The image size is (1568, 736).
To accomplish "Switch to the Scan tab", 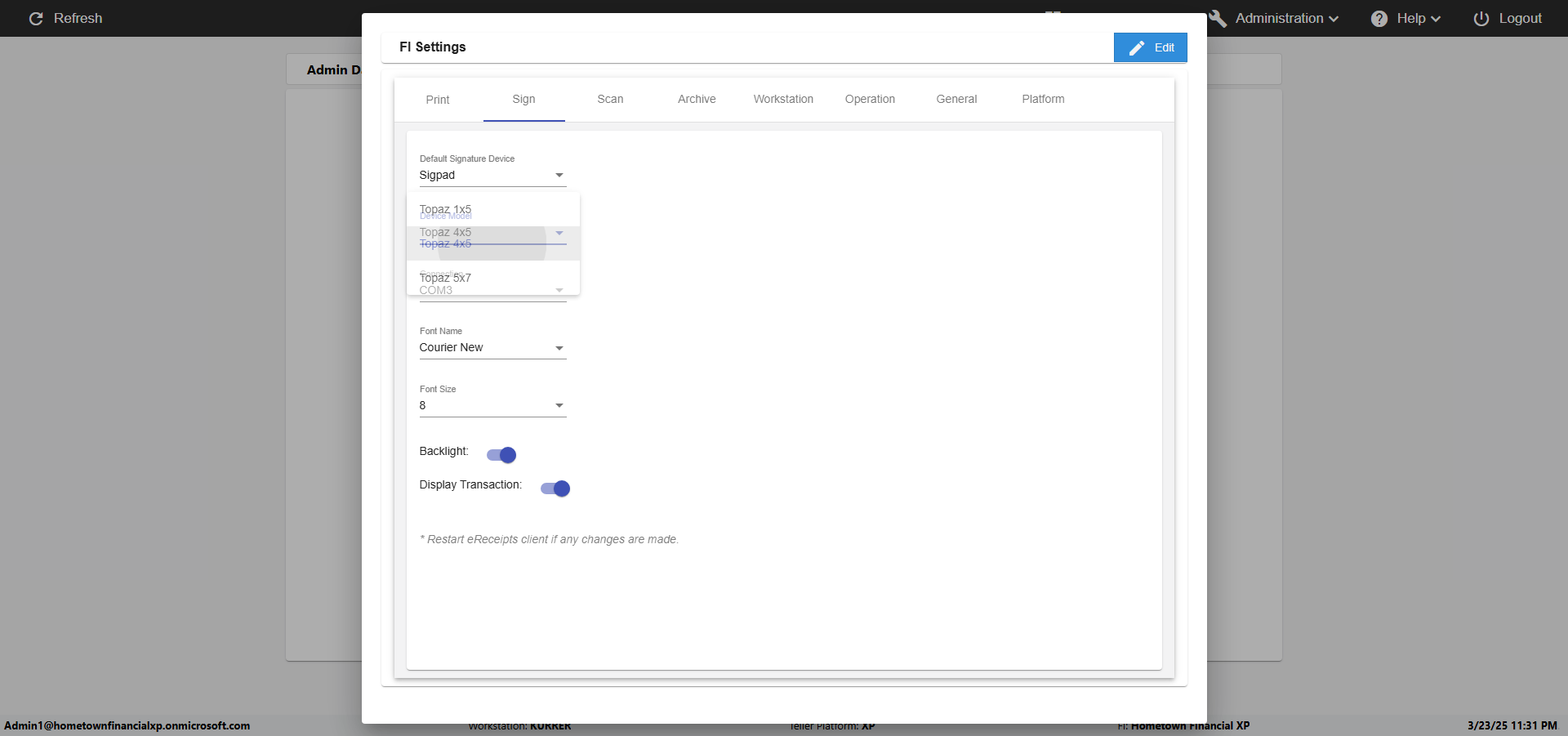I will (x=610, y=100).
